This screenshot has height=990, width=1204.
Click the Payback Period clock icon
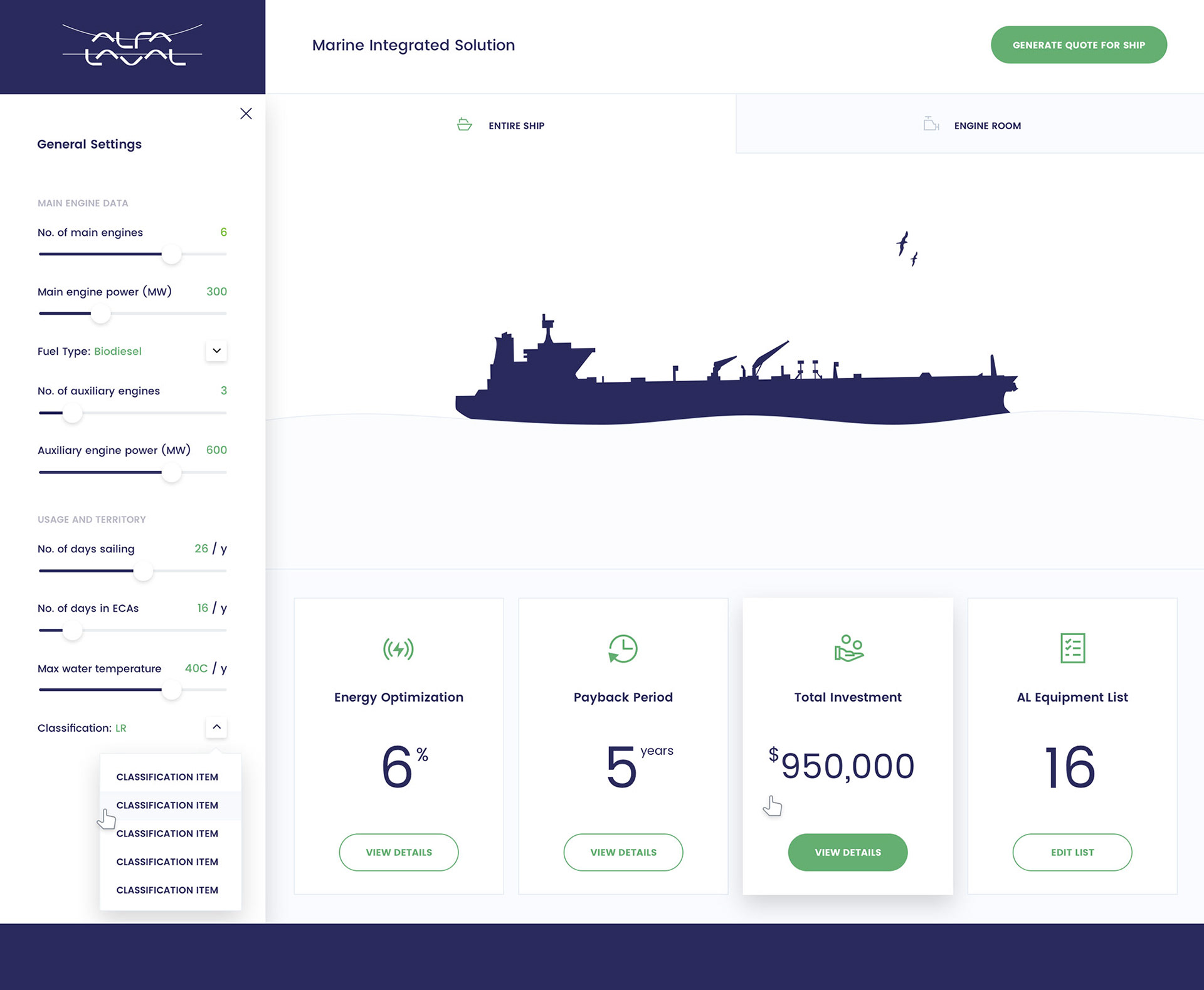point(623,649)
